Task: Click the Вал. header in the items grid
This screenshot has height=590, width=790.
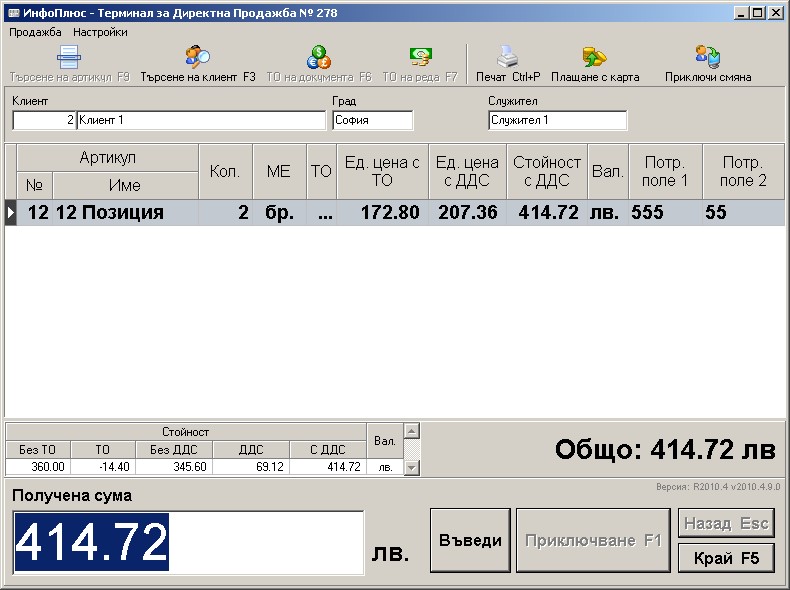Action: [608, 172]
